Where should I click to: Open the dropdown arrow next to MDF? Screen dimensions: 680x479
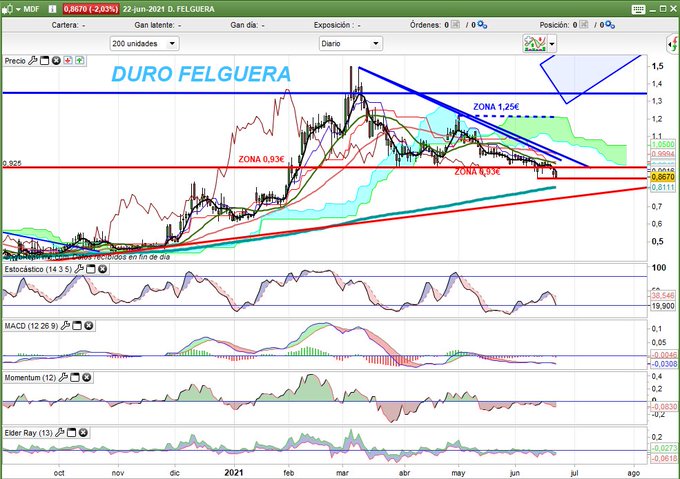tap(18, 9)
